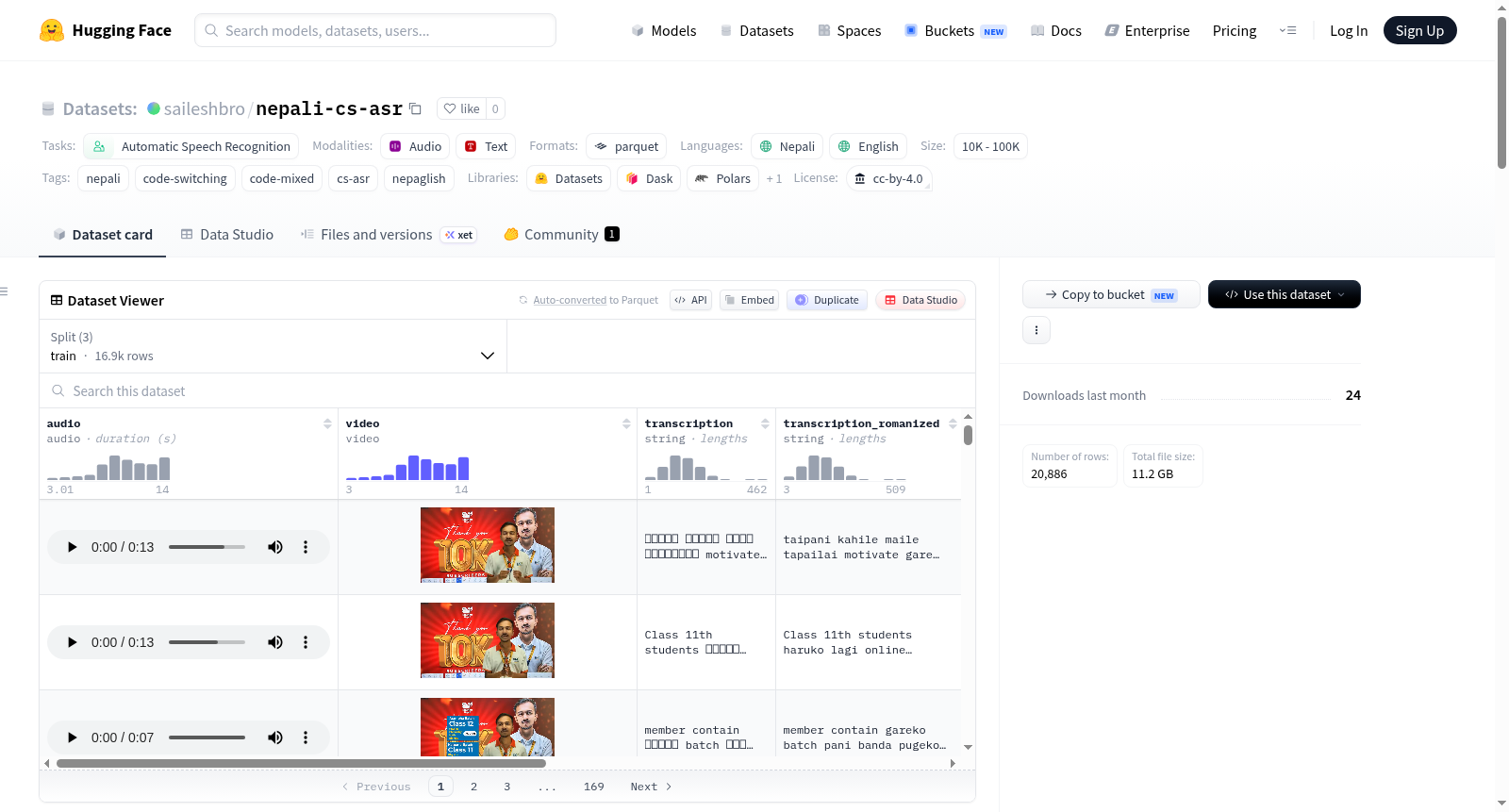Screen dimensions: 1509x812
Task: Go to Next page of rows
Action: (651, 787)
